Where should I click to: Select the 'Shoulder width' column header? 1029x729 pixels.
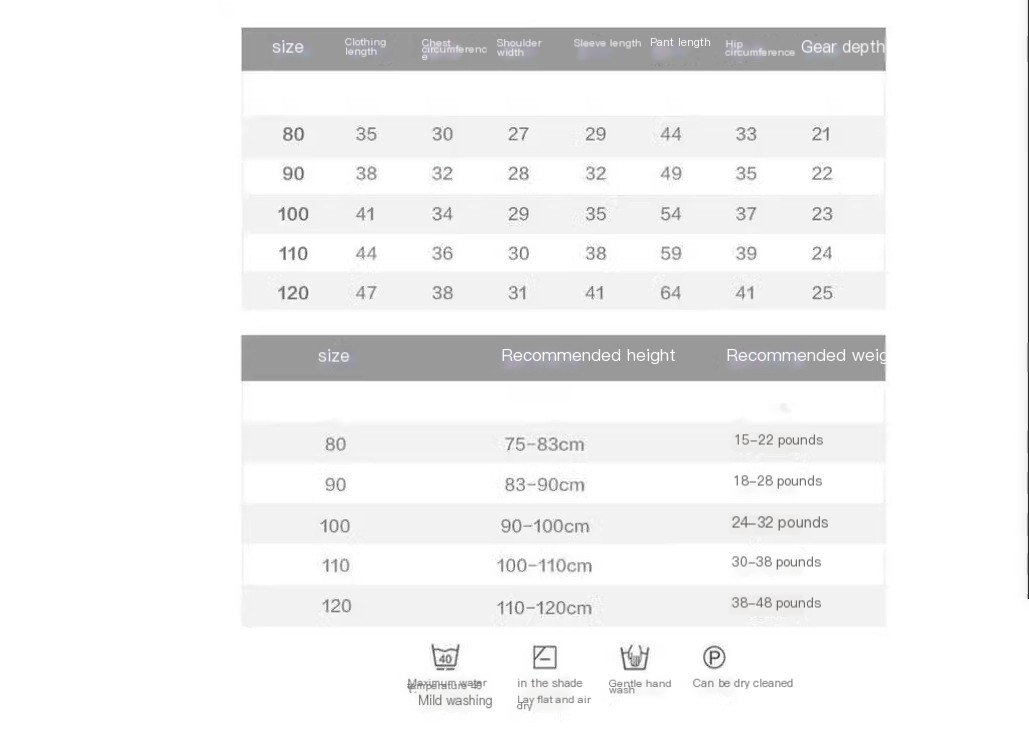pos(518,47)
